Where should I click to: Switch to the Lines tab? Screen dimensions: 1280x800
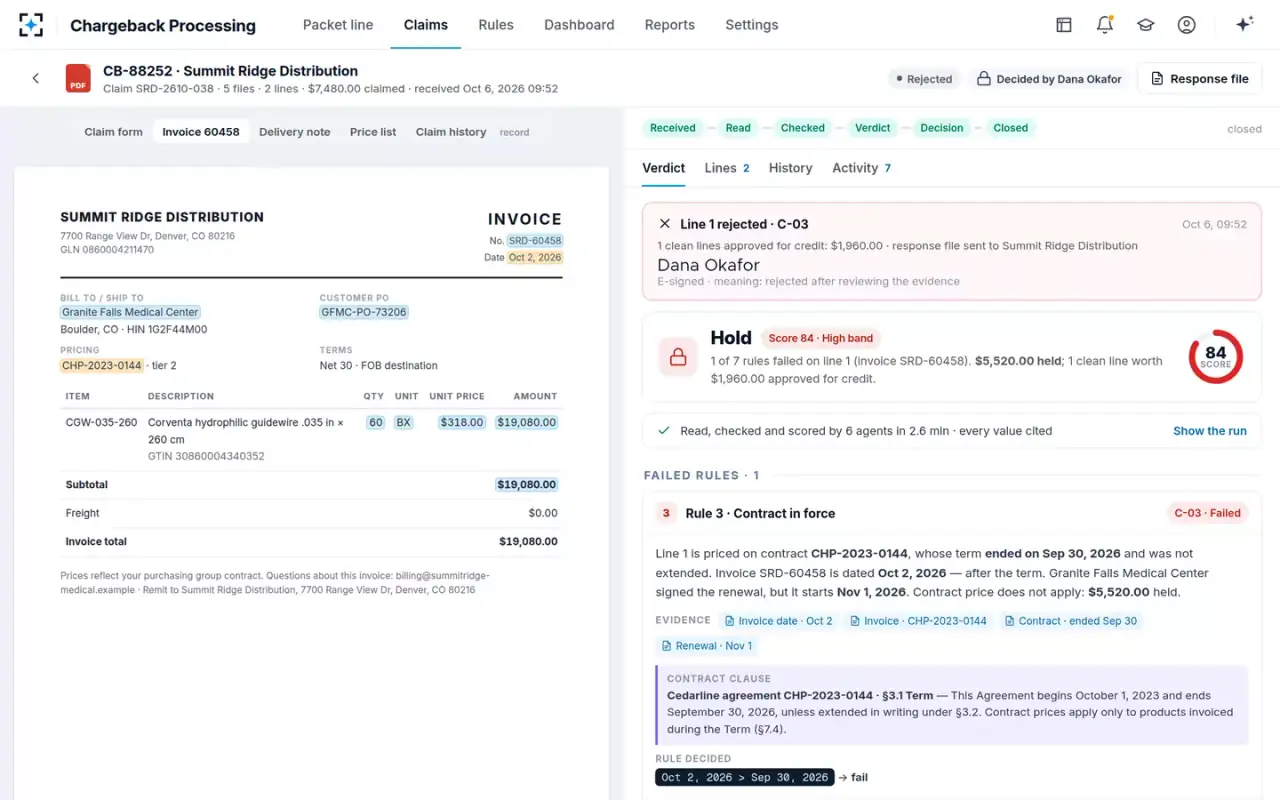pos(727,168)
